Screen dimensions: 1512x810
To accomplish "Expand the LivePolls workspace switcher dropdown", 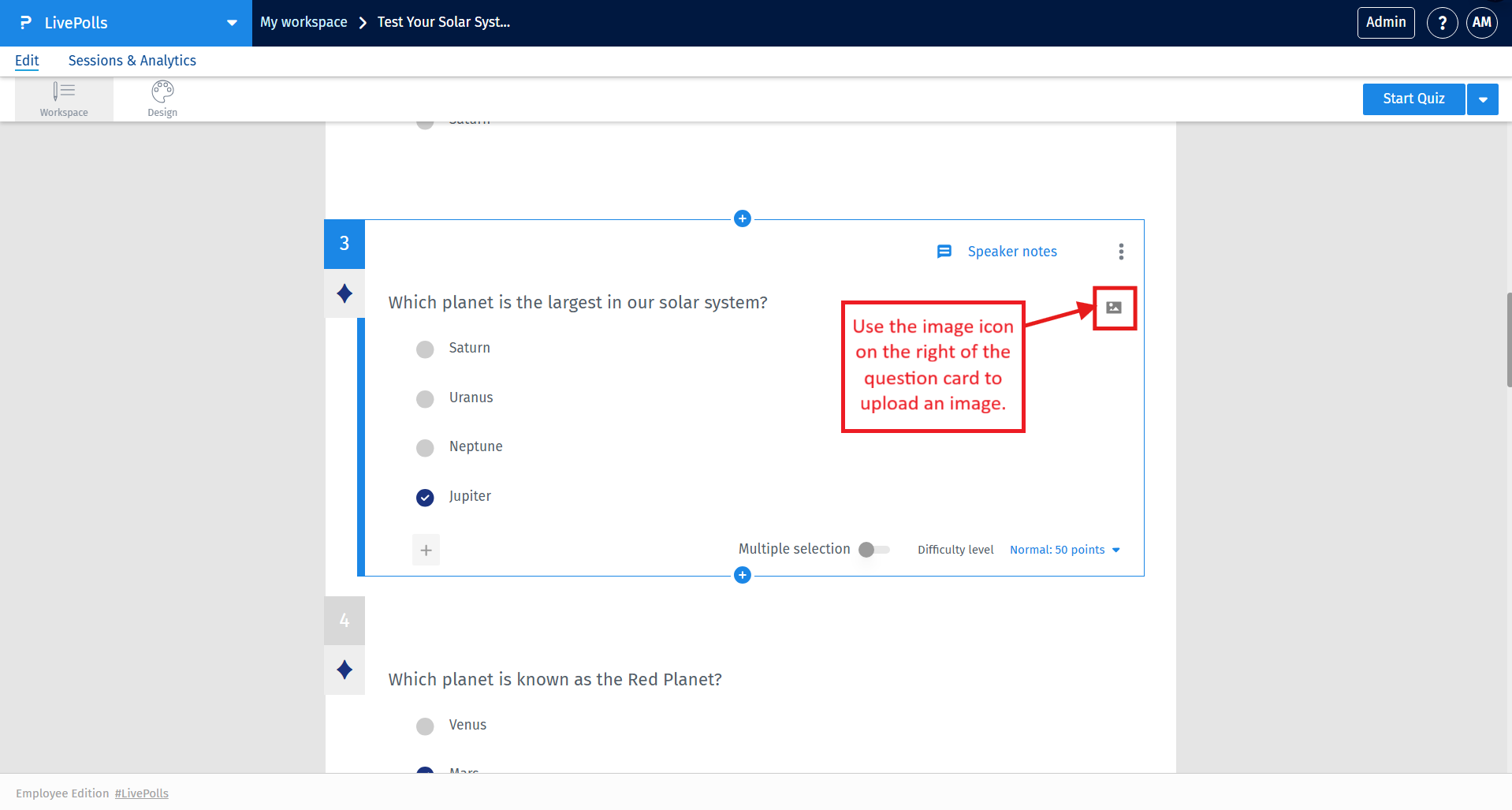I will [x=230, y=22].
